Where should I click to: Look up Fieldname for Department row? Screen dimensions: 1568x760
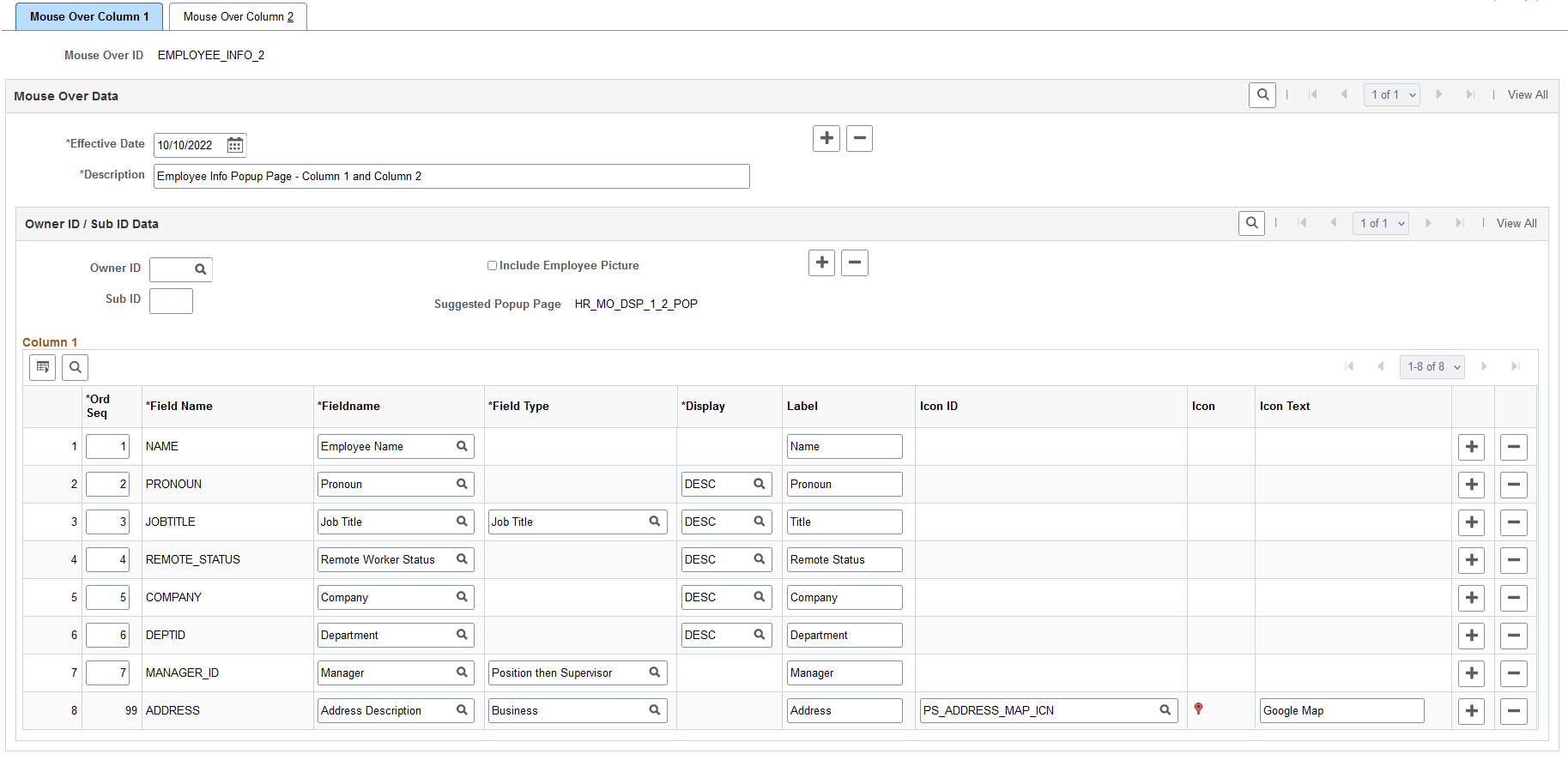(462, 635)
